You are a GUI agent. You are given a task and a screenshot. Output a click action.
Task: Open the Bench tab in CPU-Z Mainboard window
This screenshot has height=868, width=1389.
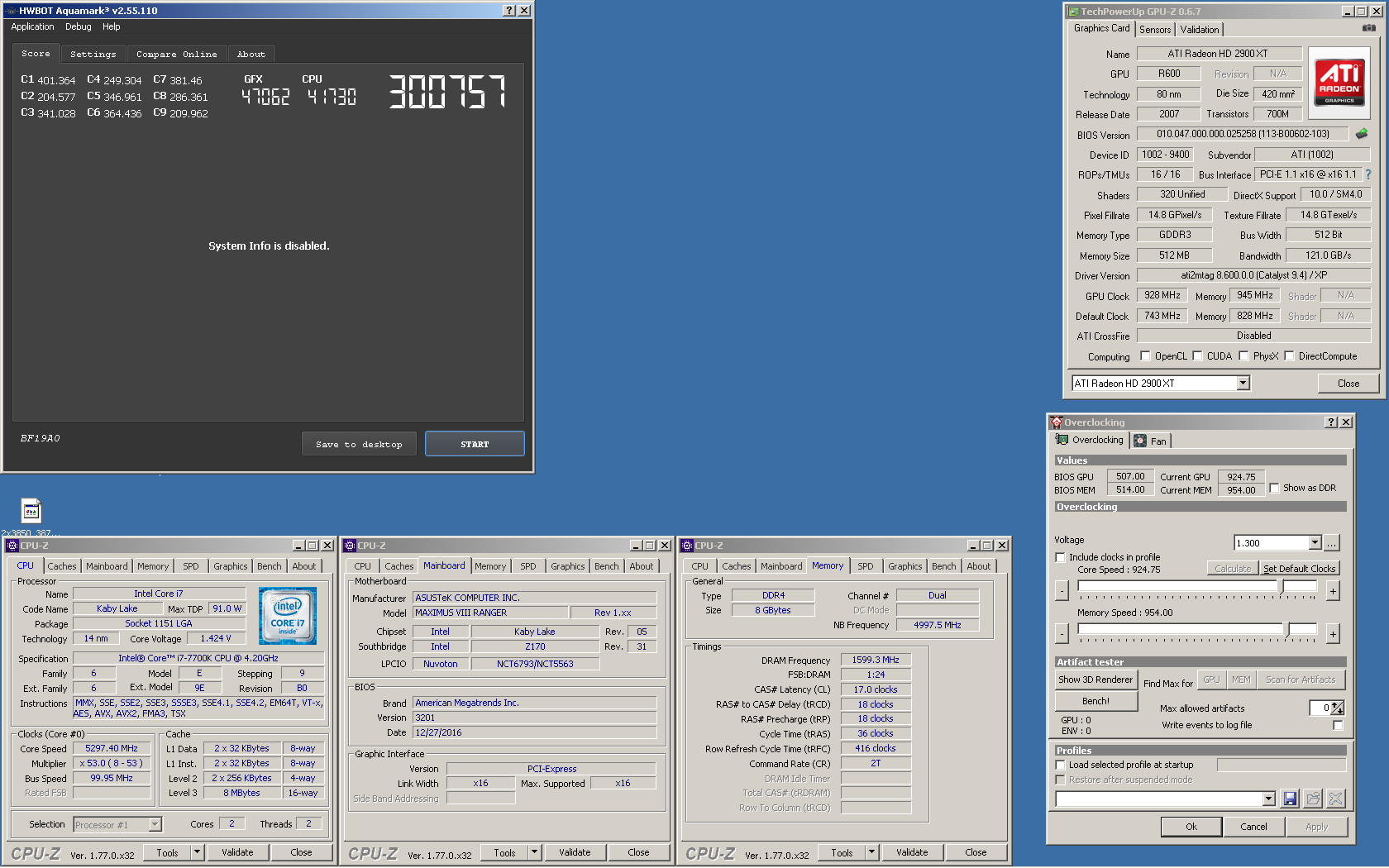pos(607,566)
